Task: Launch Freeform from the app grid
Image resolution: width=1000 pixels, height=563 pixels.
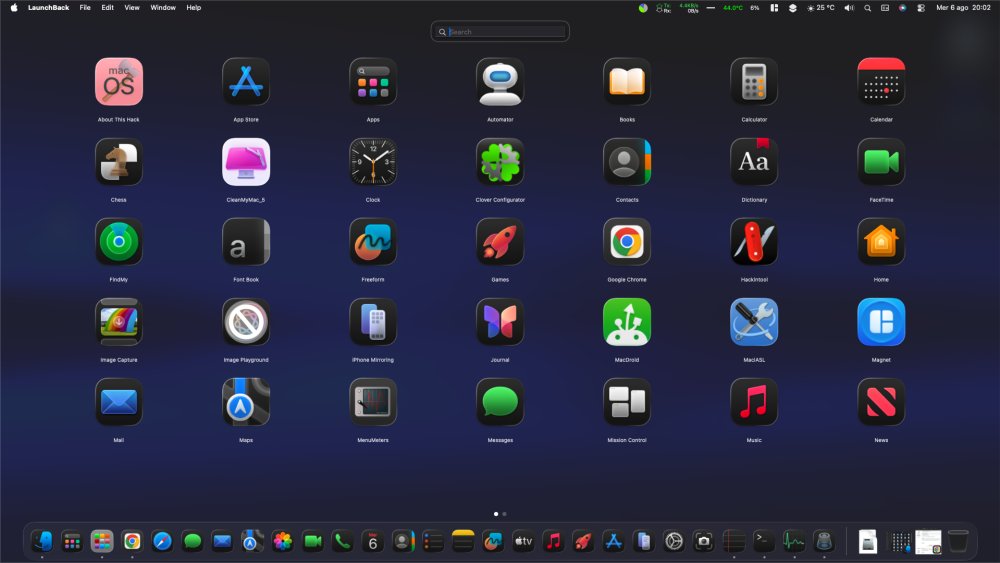Action: 373,242
